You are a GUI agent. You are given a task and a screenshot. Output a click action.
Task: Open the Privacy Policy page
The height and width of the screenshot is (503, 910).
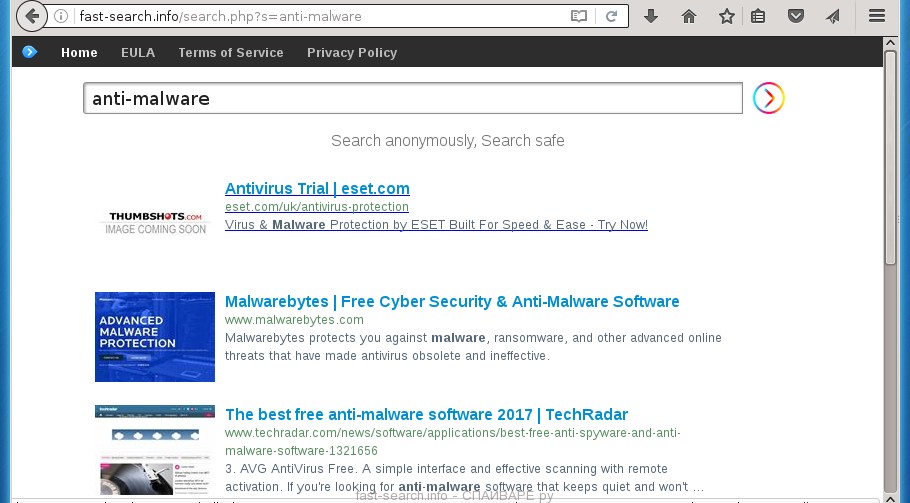352,53
